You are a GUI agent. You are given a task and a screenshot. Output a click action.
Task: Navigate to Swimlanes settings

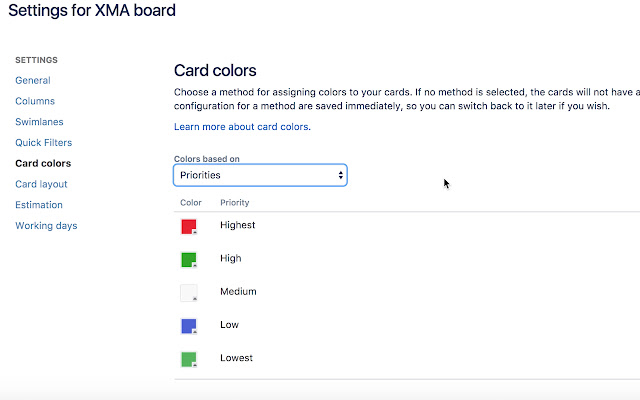click(39, 122)
